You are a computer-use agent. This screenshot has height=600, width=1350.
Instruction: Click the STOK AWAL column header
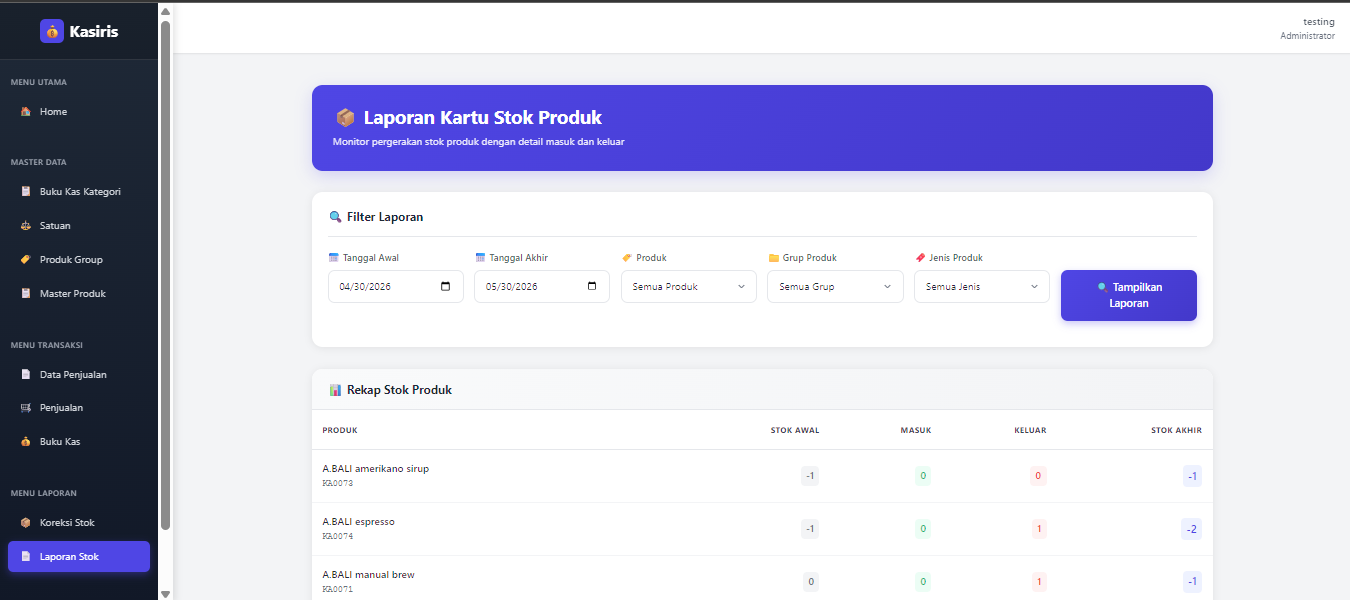(795, 431)
